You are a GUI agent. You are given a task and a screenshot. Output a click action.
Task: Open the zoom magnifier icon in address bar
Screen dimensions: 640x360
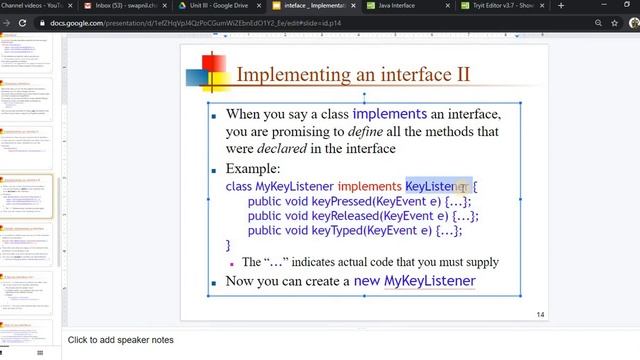(598, 23)
